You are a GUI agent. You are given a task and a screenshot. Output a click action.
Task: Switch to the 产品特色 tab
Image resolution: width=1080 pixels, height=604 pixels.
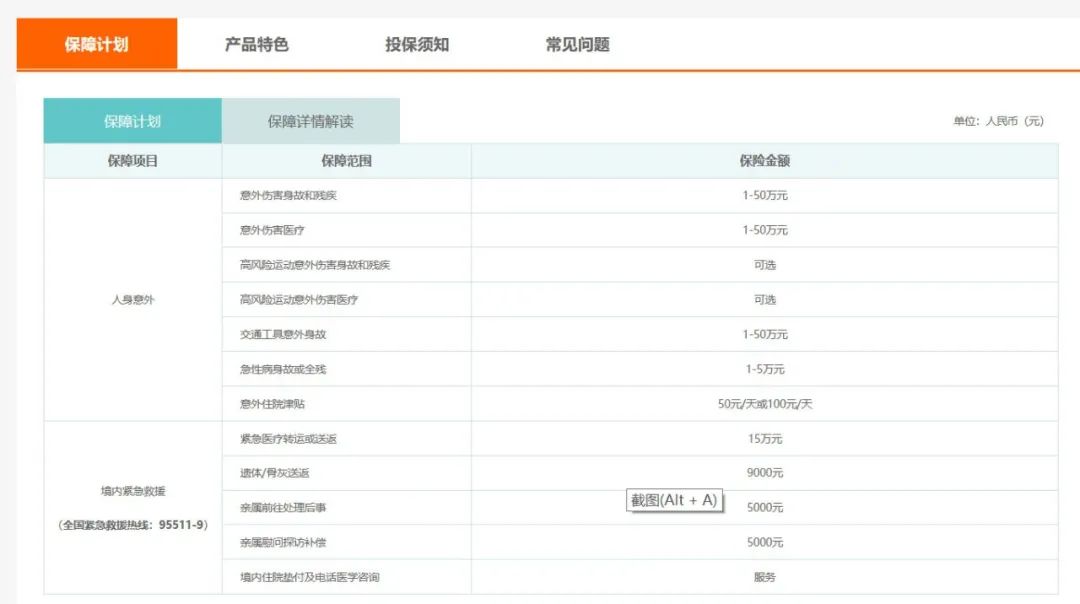pos(256,45)
